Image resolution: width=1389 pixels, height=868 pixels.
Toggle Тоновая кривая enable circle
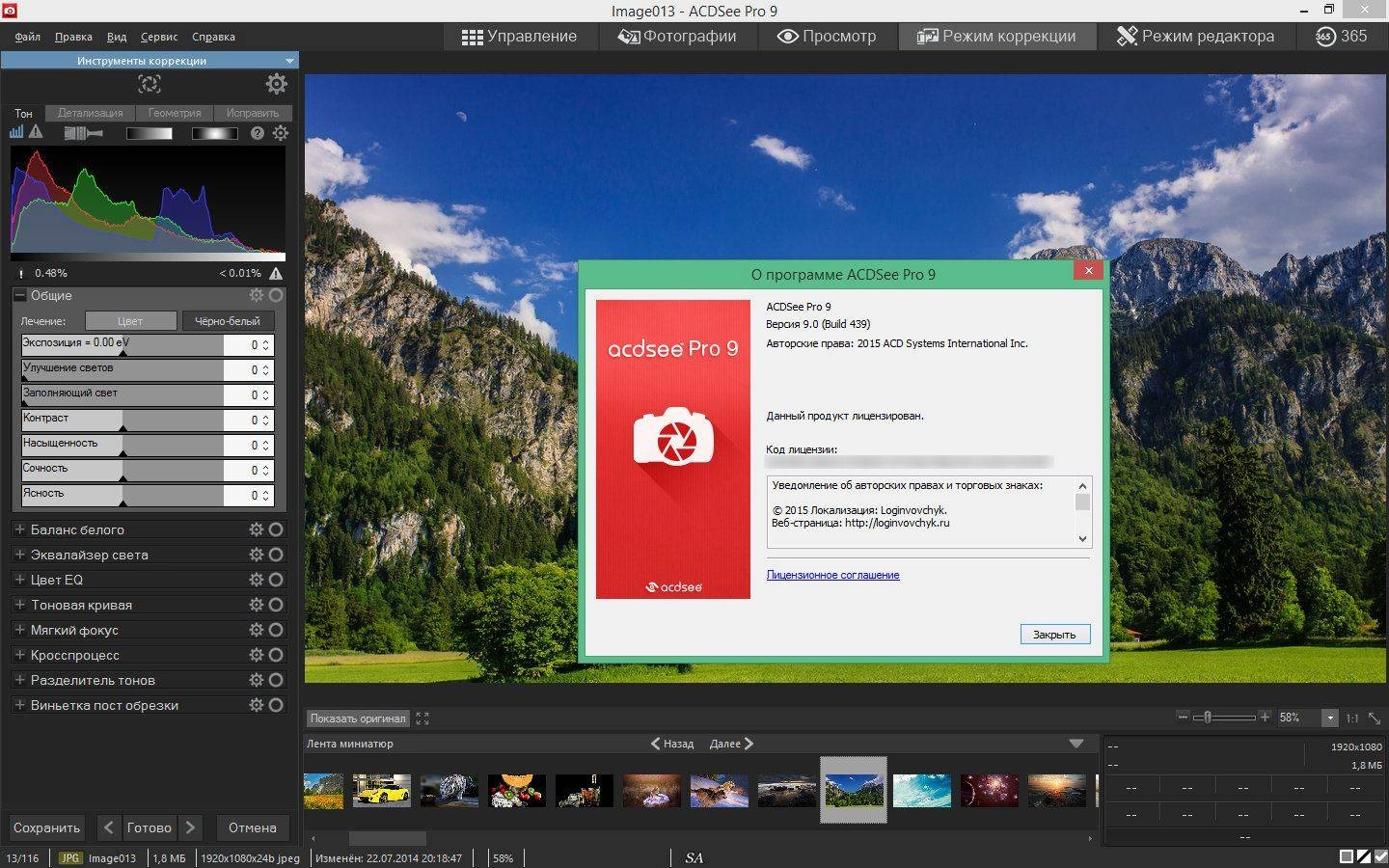277,605
